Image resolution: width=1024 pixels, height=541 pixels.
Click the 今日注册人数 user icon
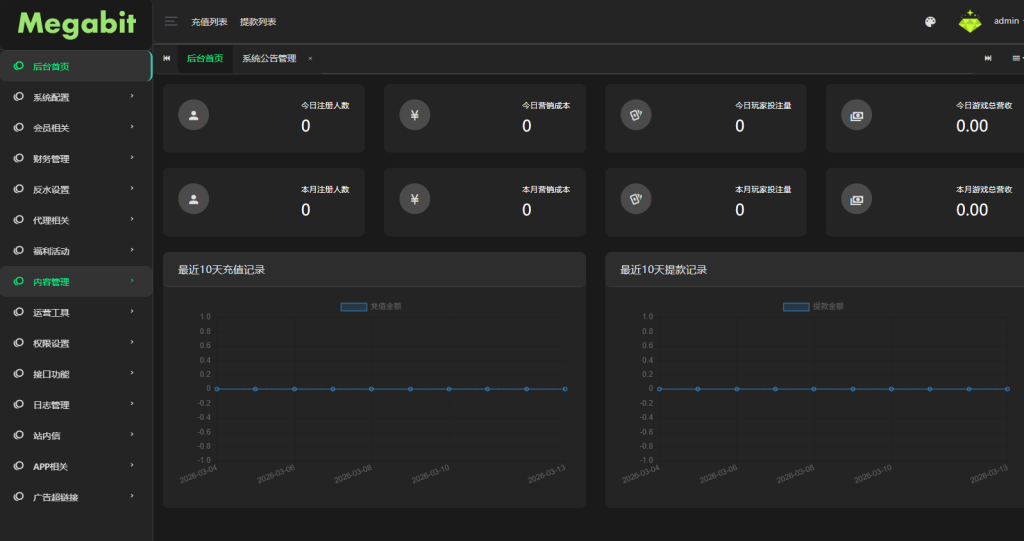pyautogui.click(x=193, y=116)
